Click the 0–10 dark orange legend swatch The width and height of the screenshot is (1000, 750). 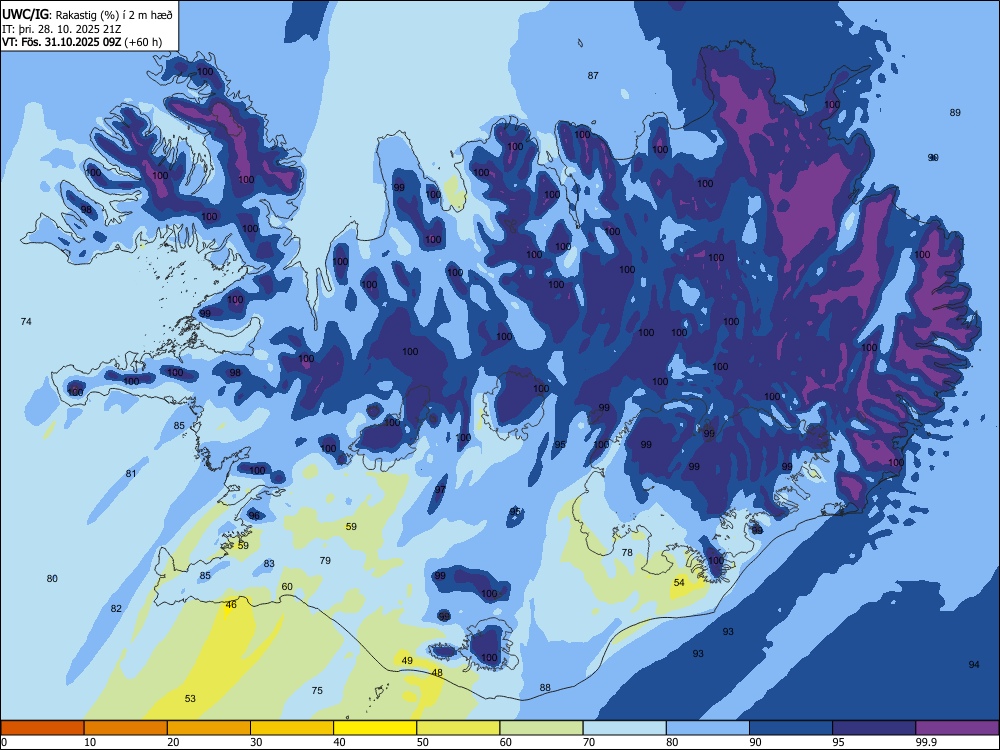(x=42, y=728)
